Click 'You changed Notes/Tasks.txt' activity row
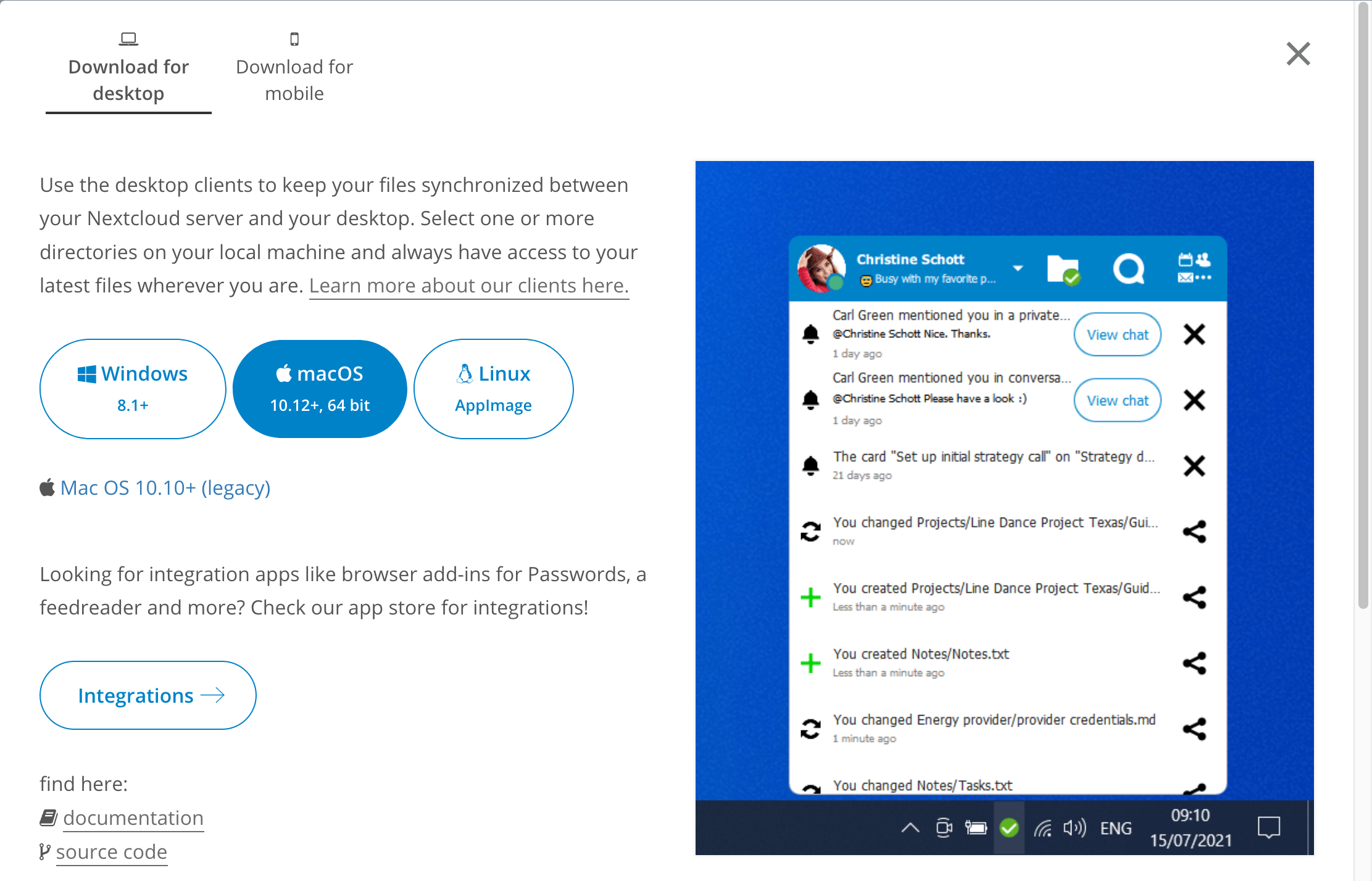Image resolution: width=1372 pixels, height=881 pixels. click(x=1007, y=785)
